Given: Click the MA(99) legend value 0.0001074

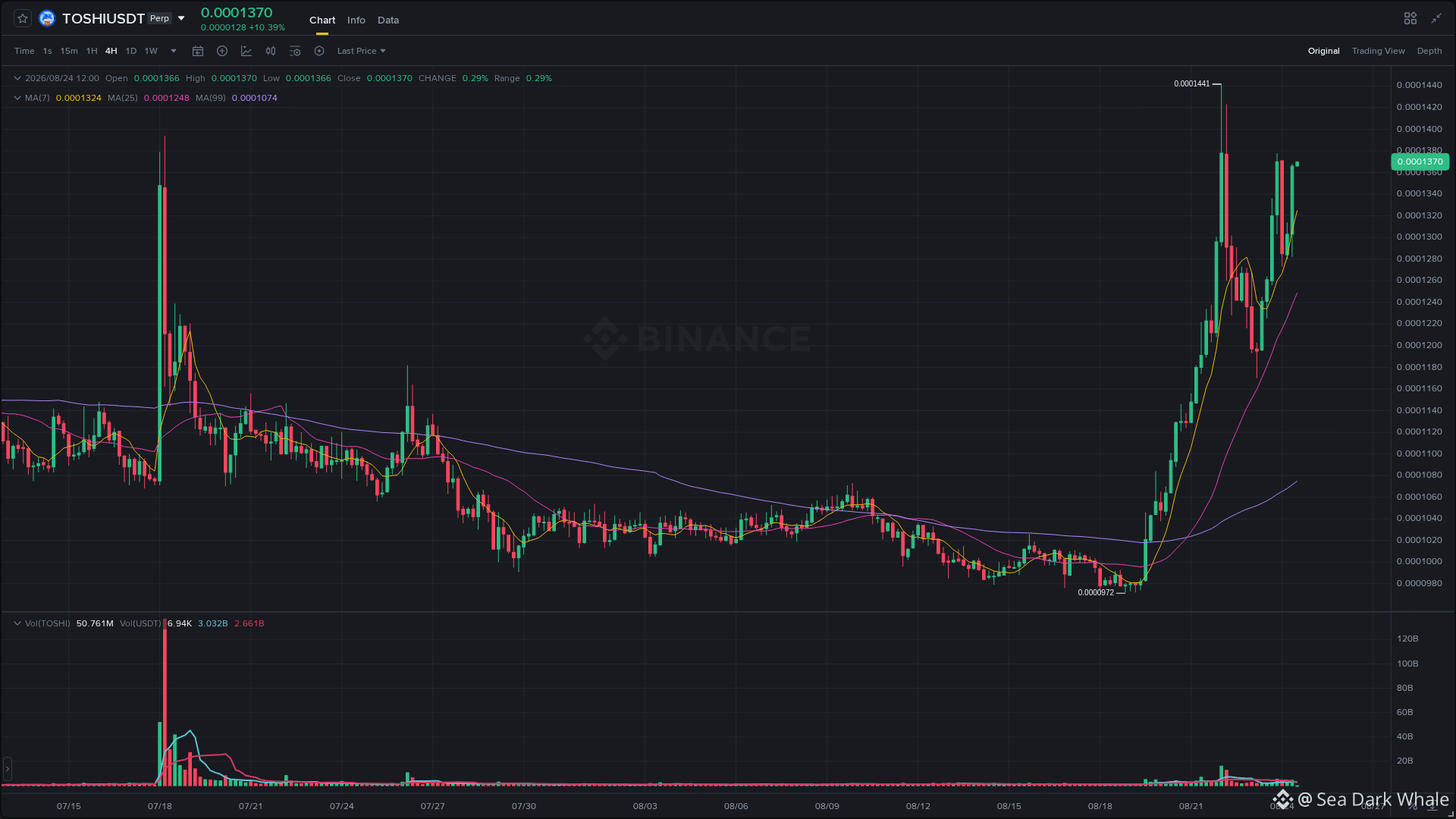Looking at the screenshot, I should click(255, 98).
